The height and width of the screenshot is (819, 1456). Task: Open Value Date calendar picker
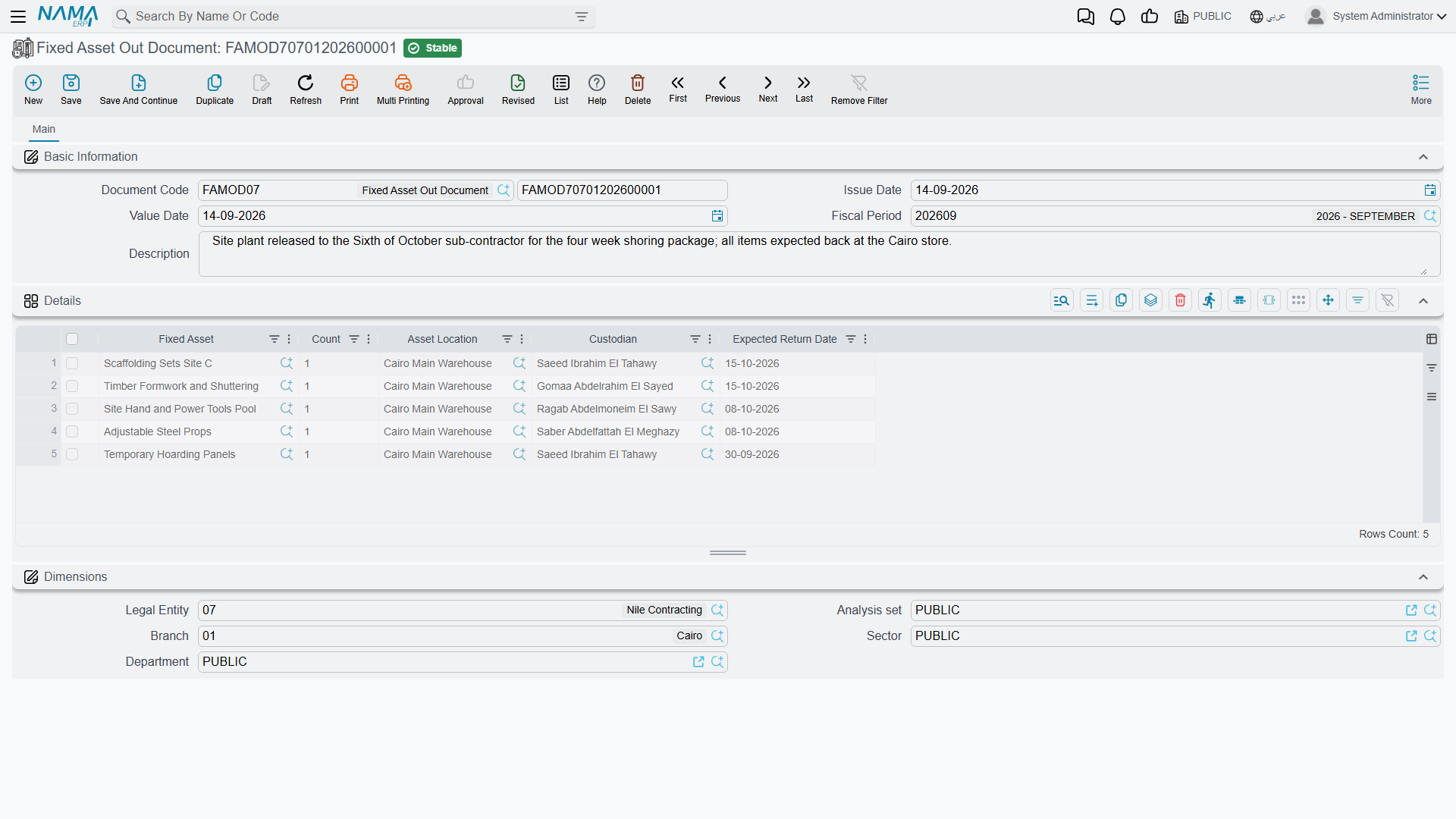[x=717, y=216]
